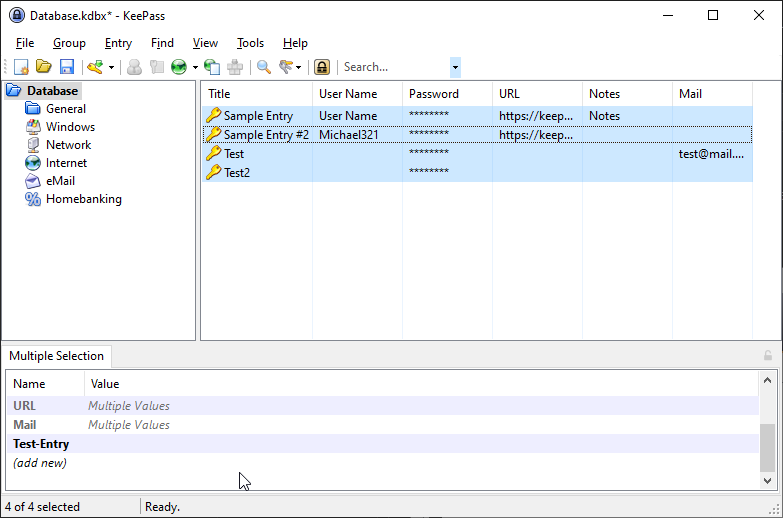Click the Homebanking percent icon
Image resolution: width=783 pixels, height=518 pixels.
(33, 199)
